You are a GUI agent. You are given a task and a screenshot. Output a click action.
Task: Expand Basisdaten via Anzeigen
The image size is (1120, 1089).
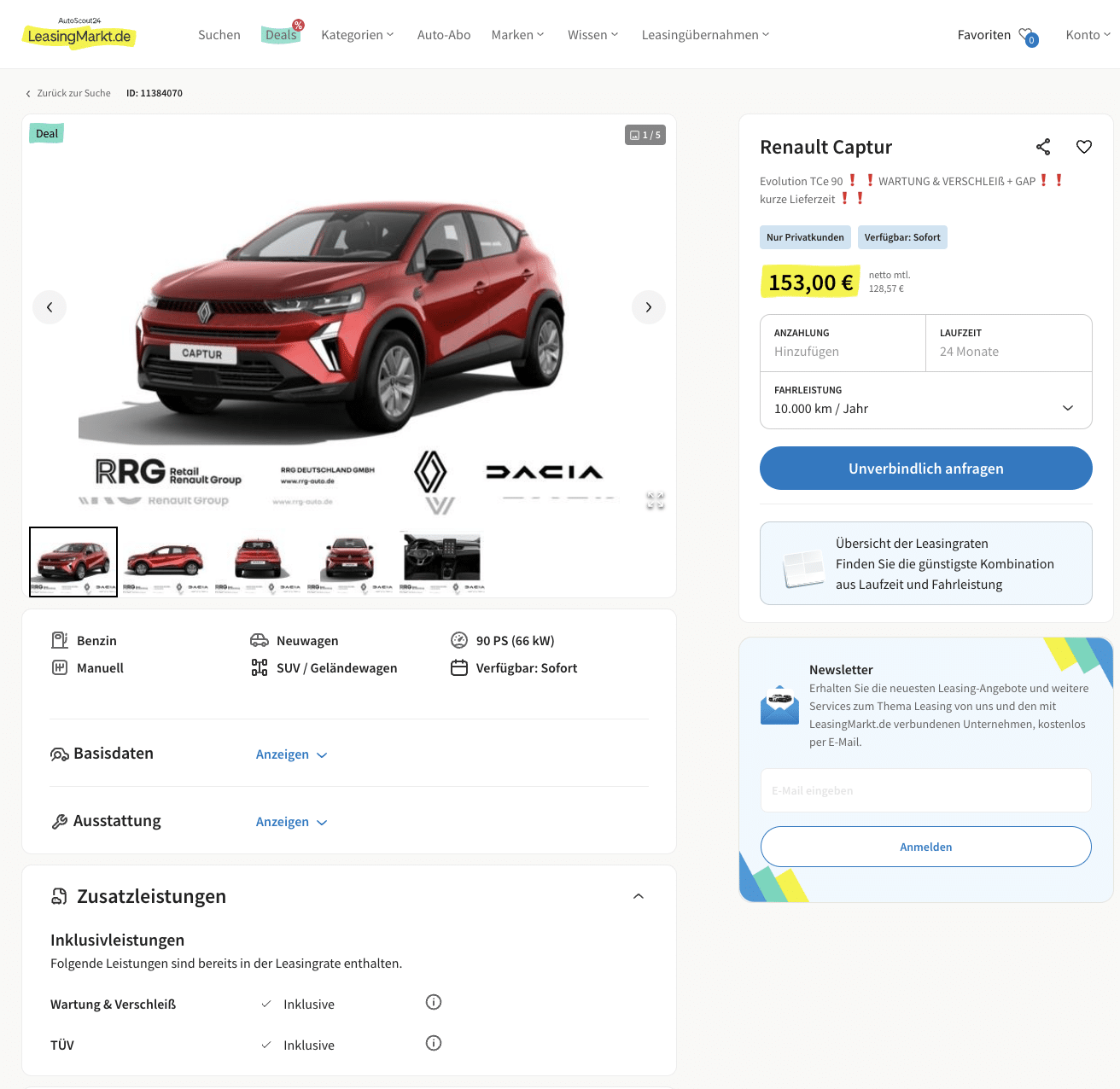(x=292, y=754)
